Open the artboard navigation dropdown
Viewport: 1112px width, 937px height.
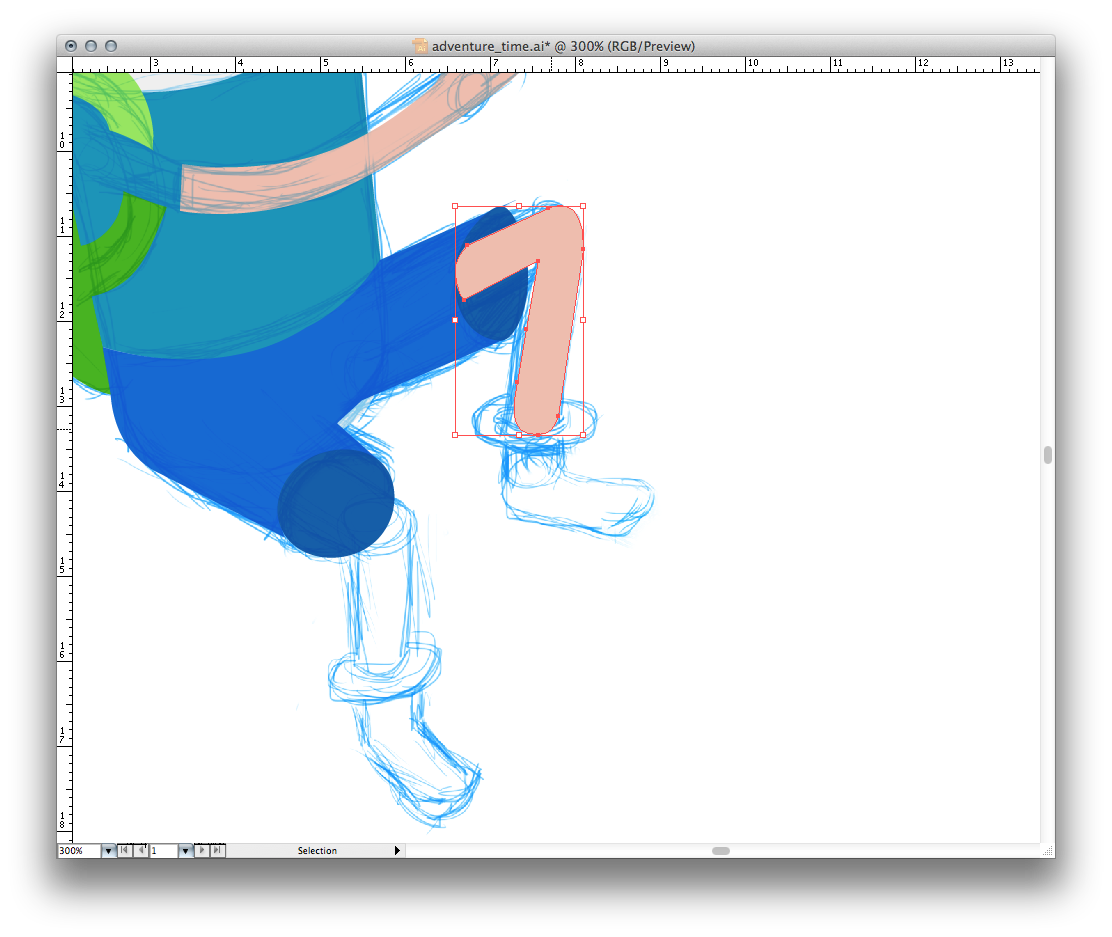[x=185, y=851]
